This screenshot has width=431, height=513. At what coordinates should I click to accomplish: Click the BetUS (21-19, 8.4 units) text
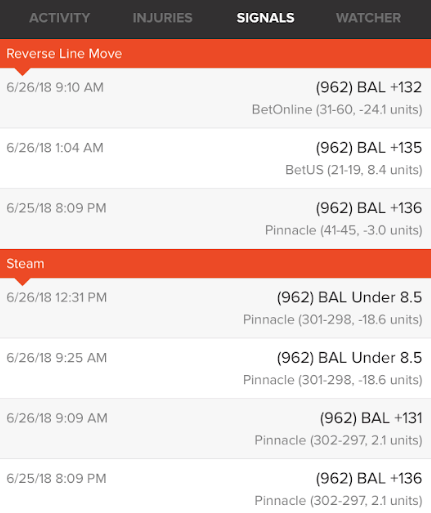pyautogui.click(x=354, y=170)
